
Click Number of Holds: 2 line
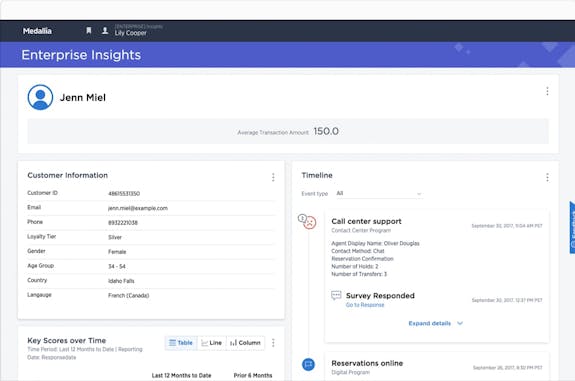click(355, 266)
